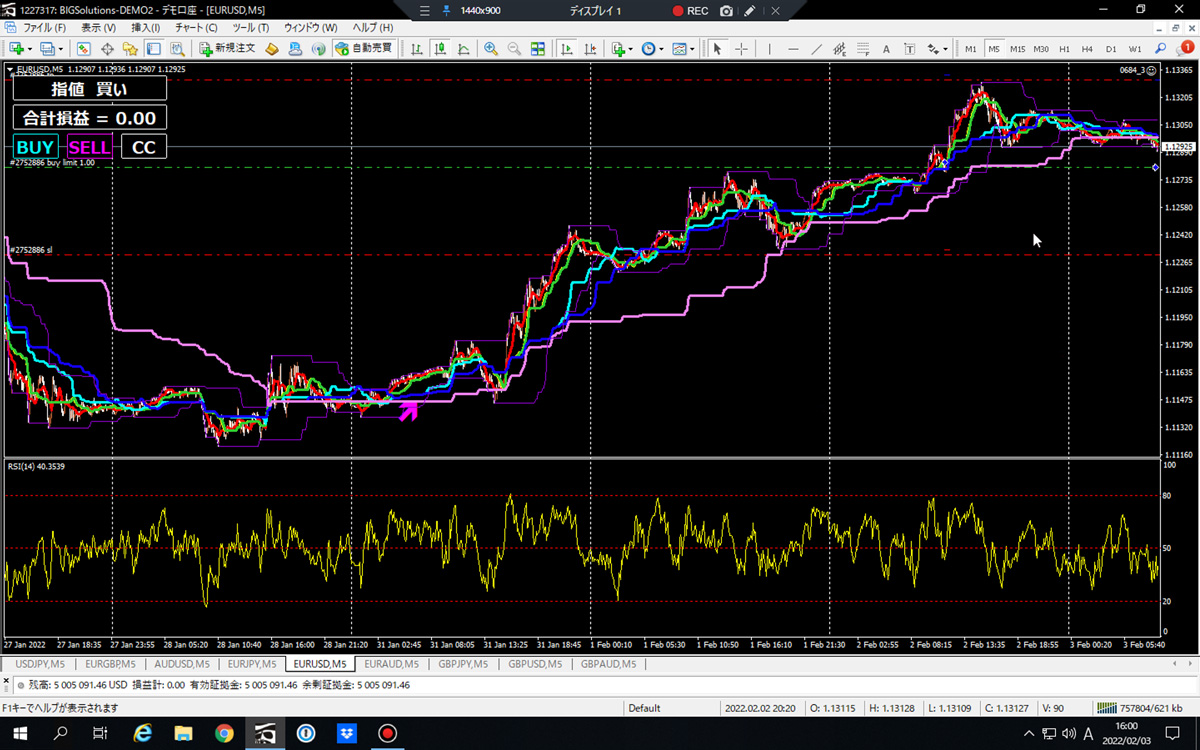The image size is (1200, 750).
Task: Switch to the M15 timeframe
Action: [1017, 48]
